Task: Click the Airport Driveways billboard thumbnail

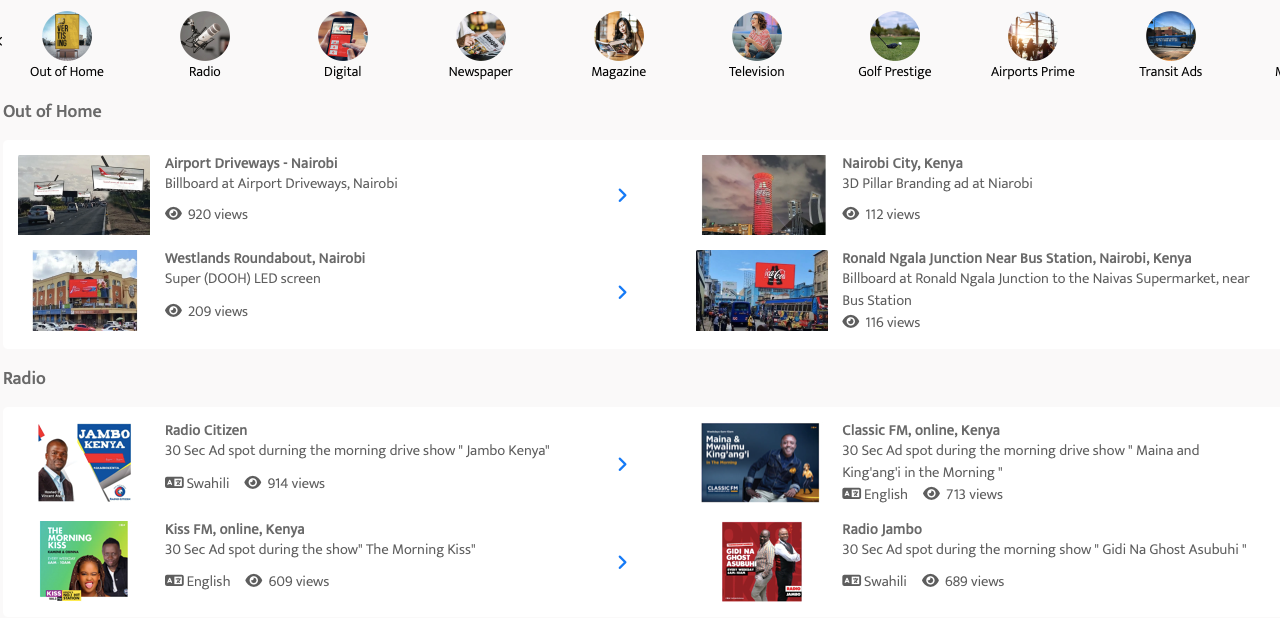Action: tap(84, 195)
